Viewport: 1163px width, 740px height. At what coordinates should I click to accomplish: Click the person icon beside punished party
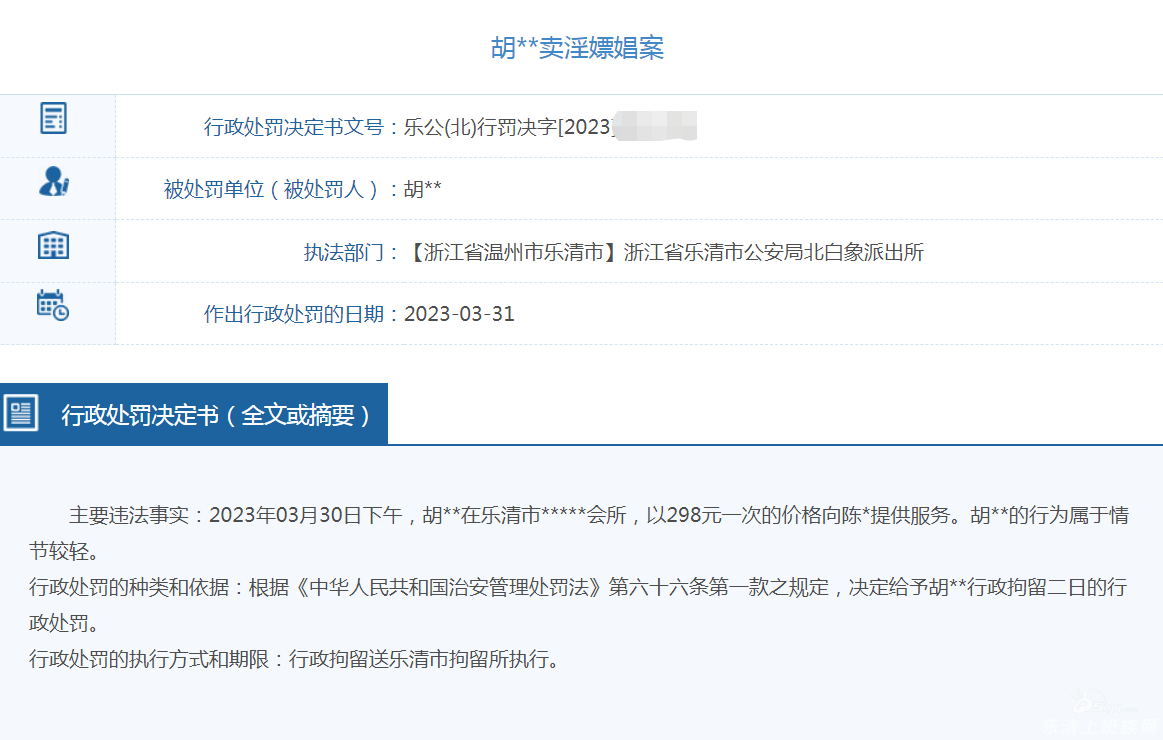(53, 181)
